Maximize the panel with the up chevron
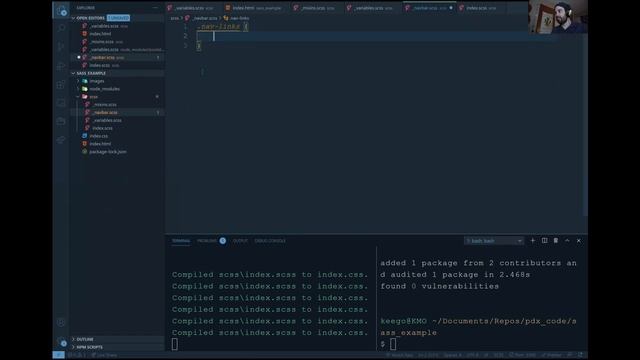The image size is (640, 360). [x=567, y=241]
